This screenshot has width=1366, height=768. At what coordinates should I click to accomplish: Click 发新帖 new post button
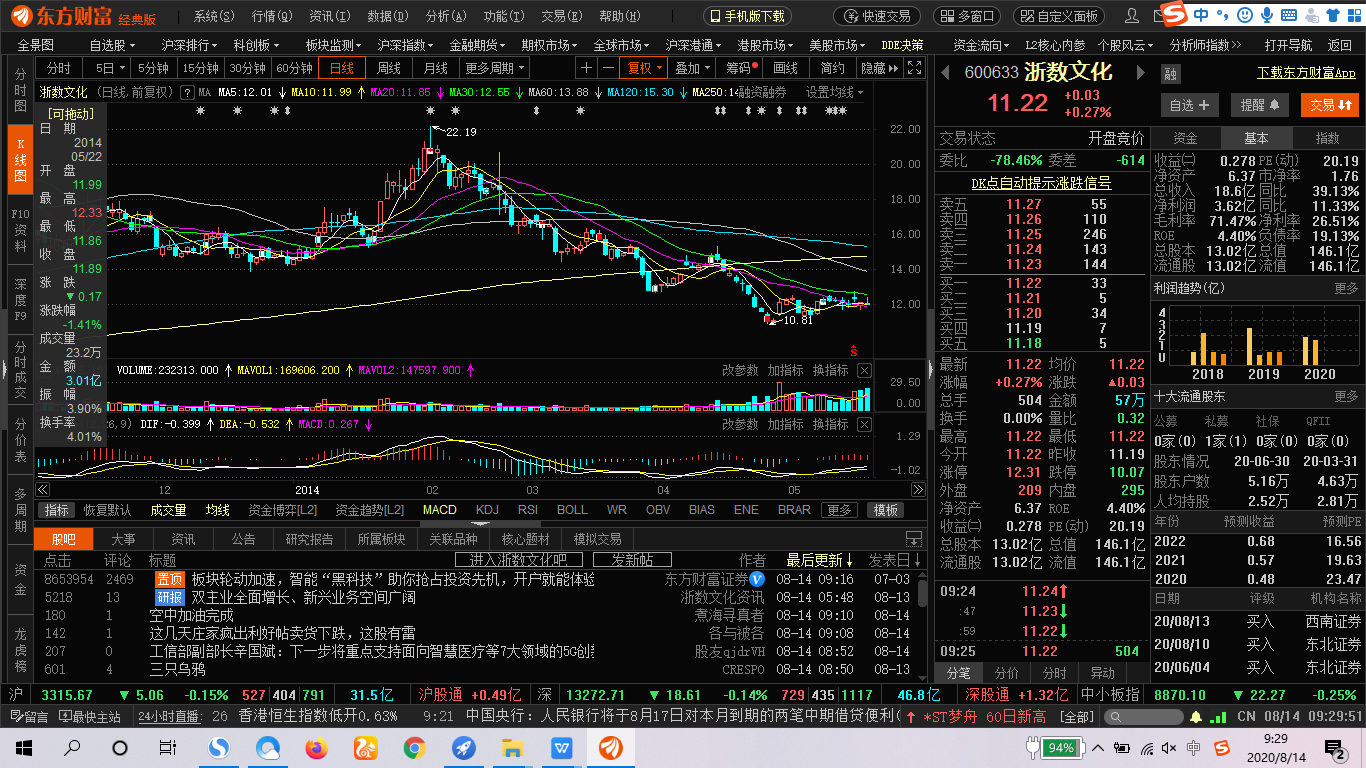(x=632, y=559)
